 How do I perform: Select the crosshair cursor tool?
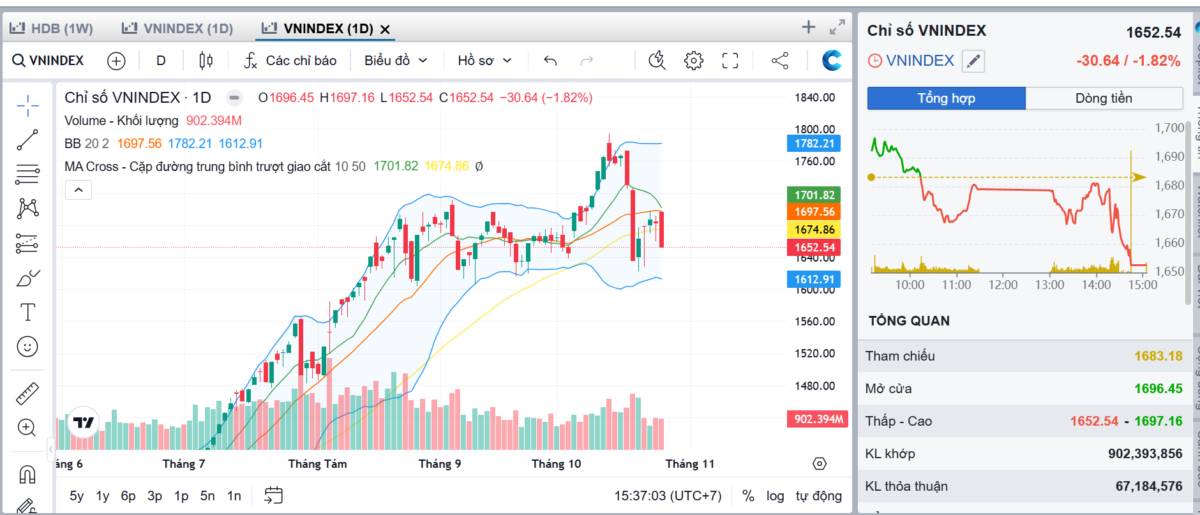point(28,104)
